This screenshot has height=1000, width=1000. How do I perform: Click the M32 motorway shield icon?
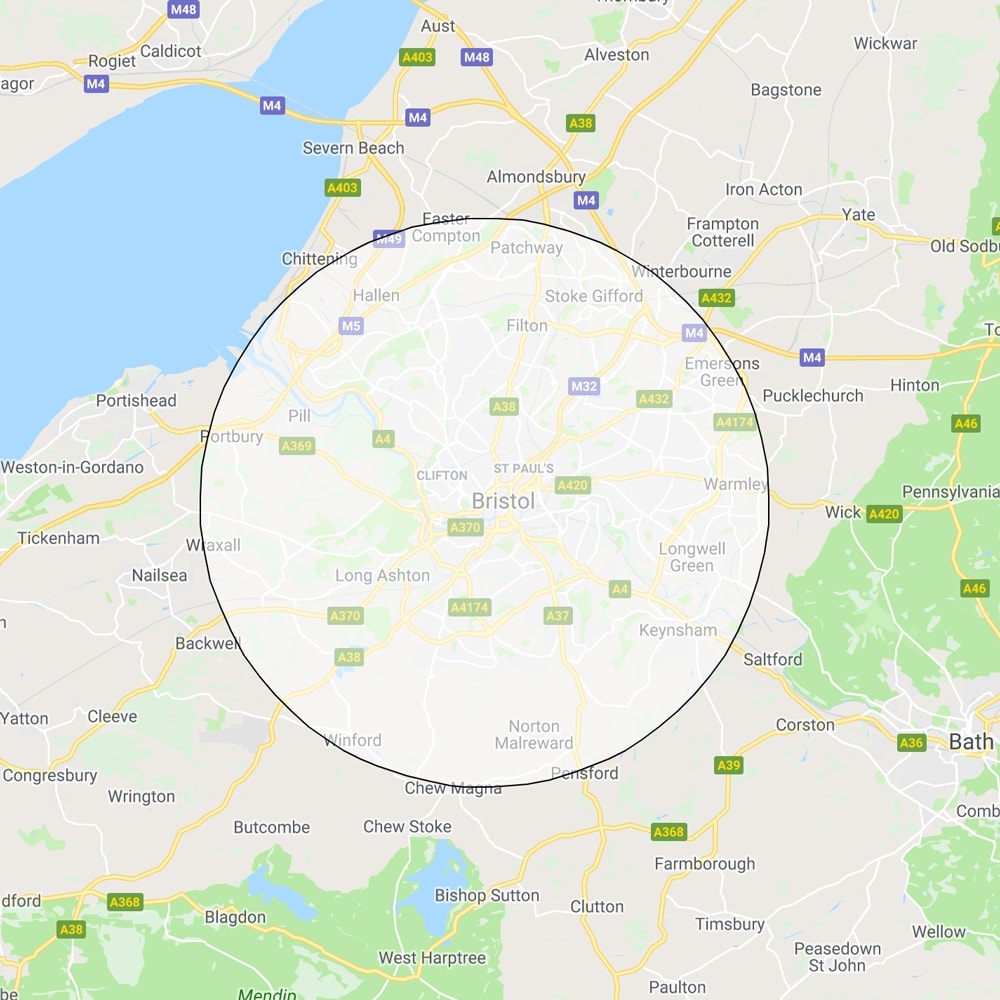[x=584, y=386]
